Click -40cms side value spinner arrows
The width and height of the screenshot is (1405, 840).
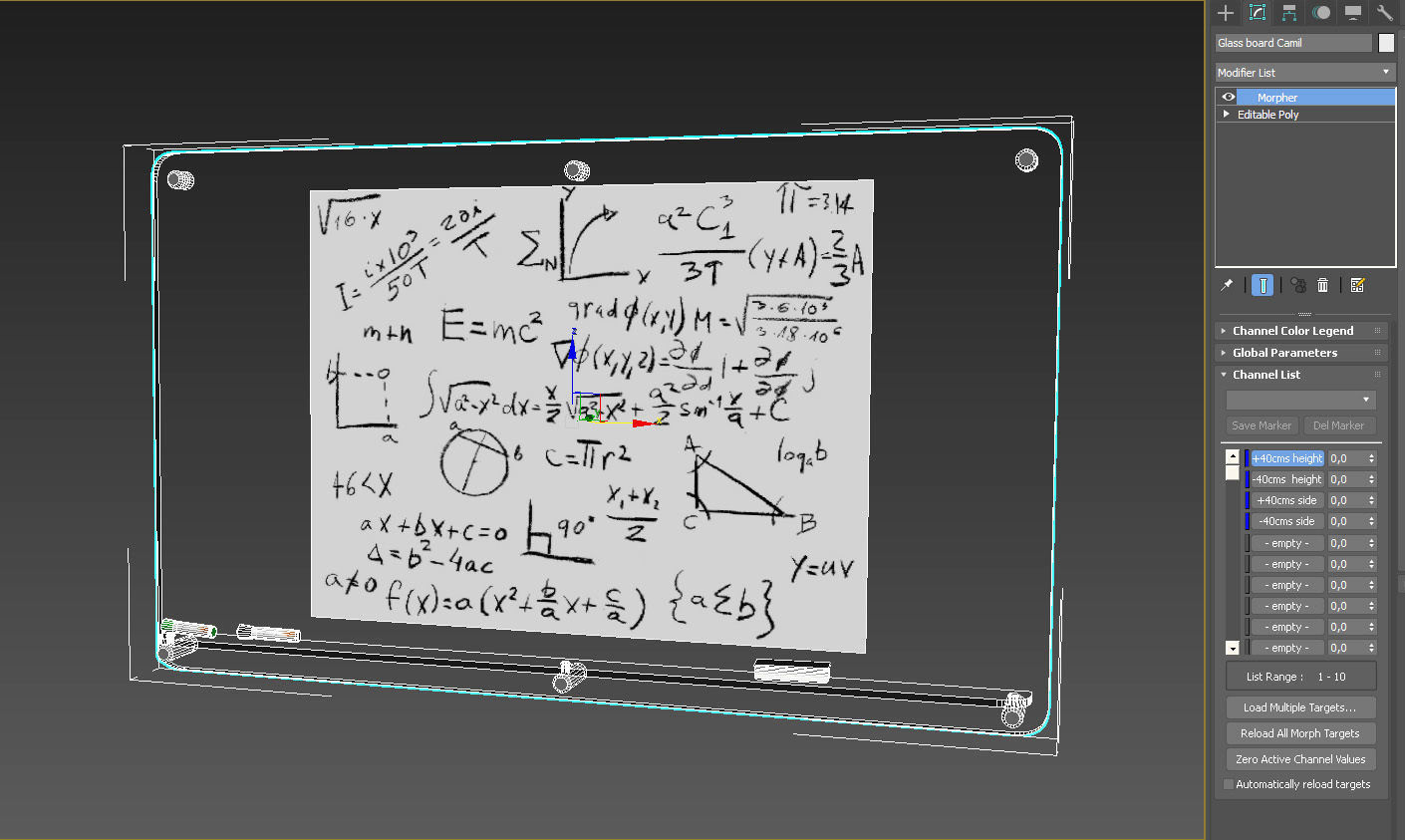pyautogui.click(x=1372, y=521)
